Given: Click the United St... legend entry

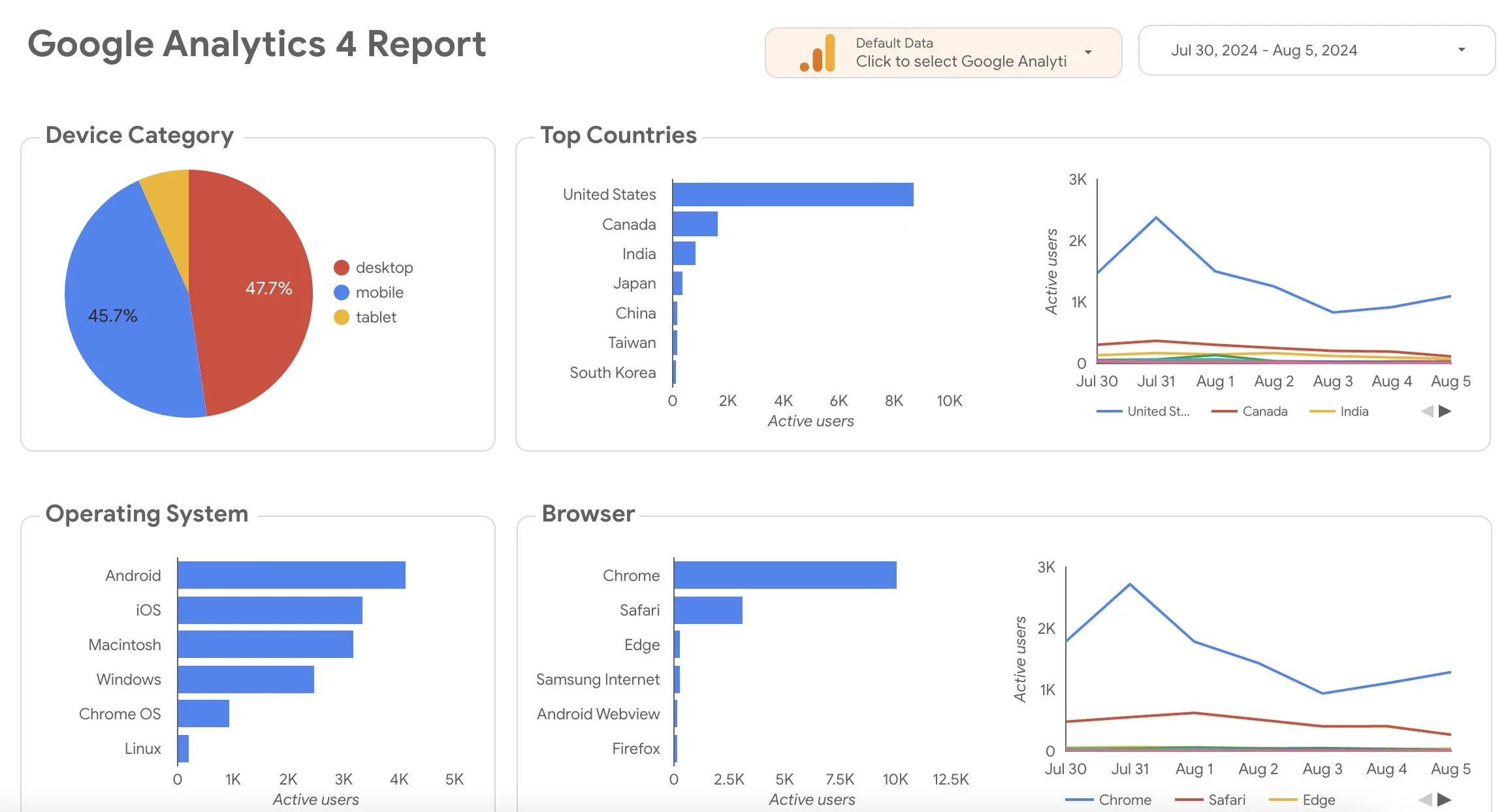Looking at the screenshot, I should click(x=1144, y=411).
